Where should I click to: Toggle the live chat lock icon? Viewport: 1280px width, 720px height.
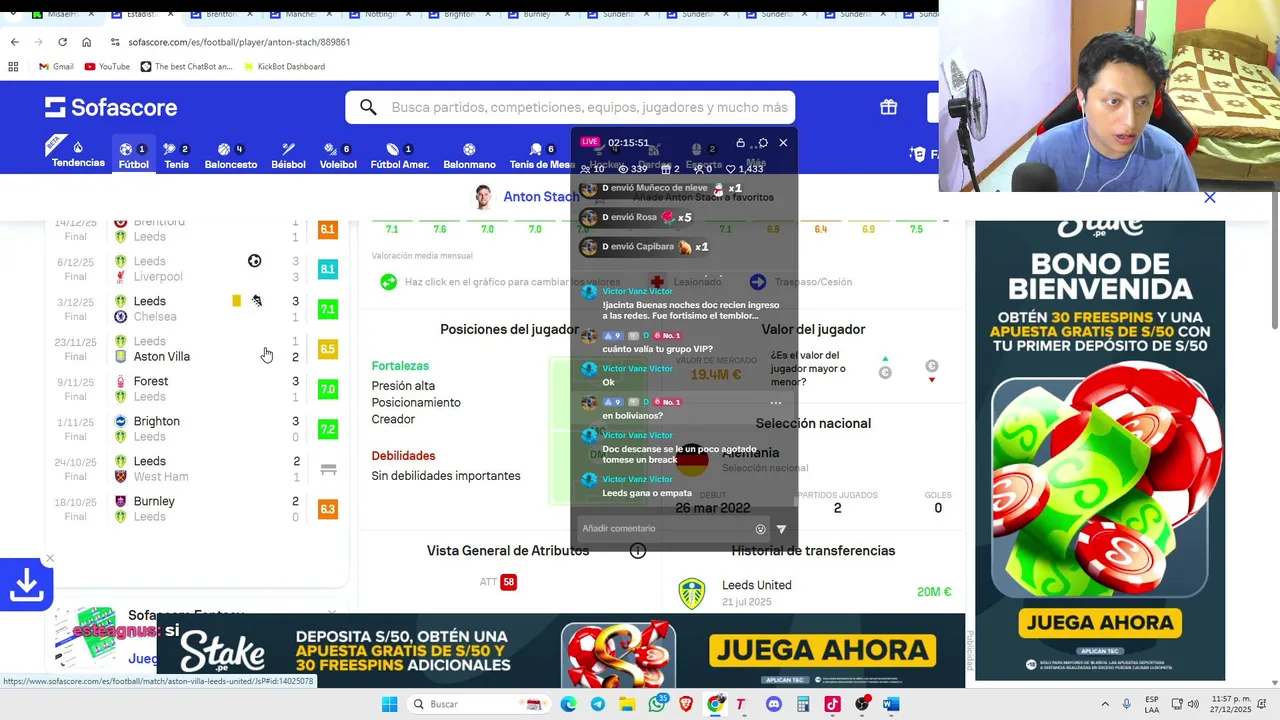(x=740, y=143)
